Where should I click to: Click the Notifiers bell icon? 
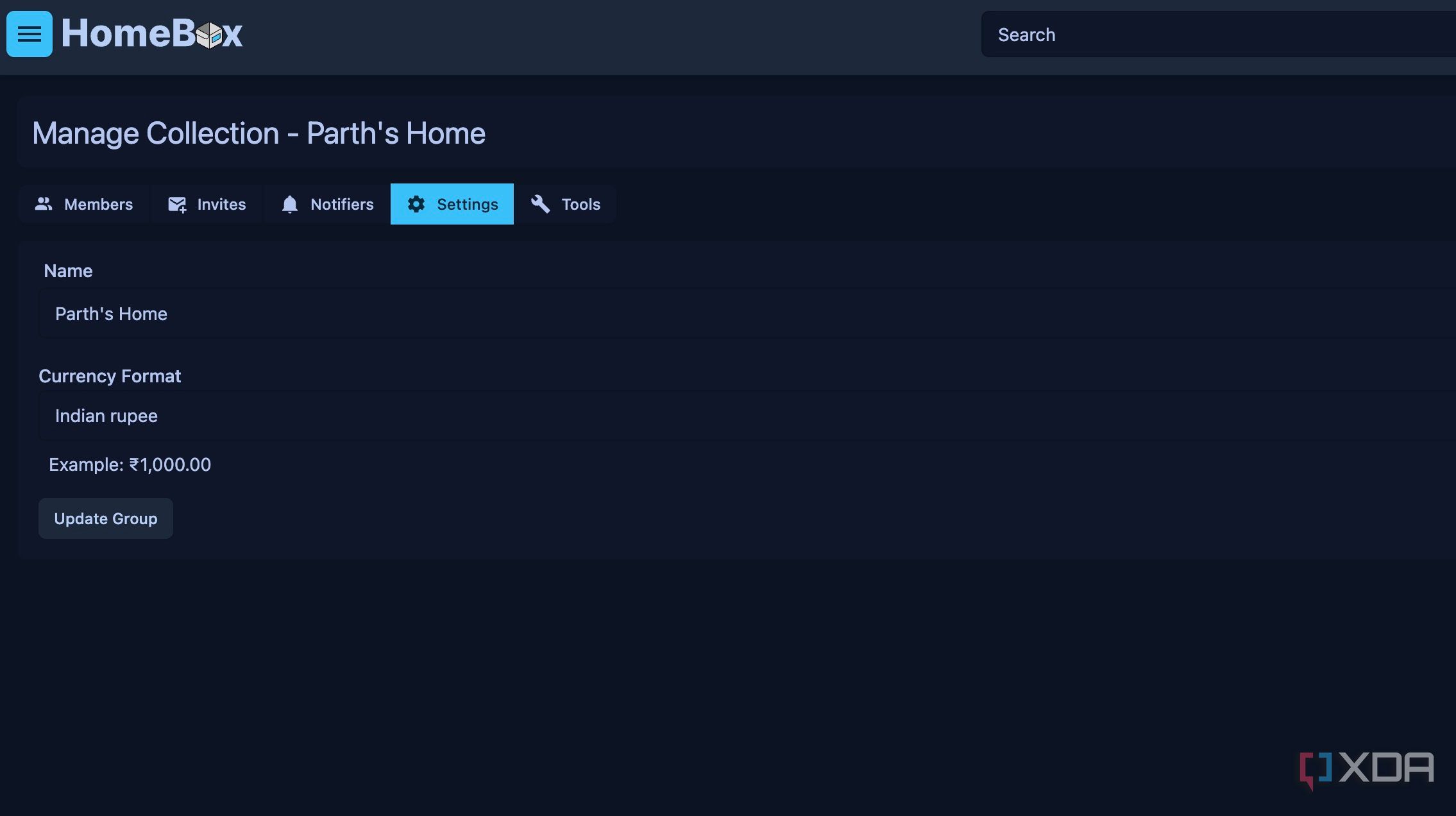point(290,204)
